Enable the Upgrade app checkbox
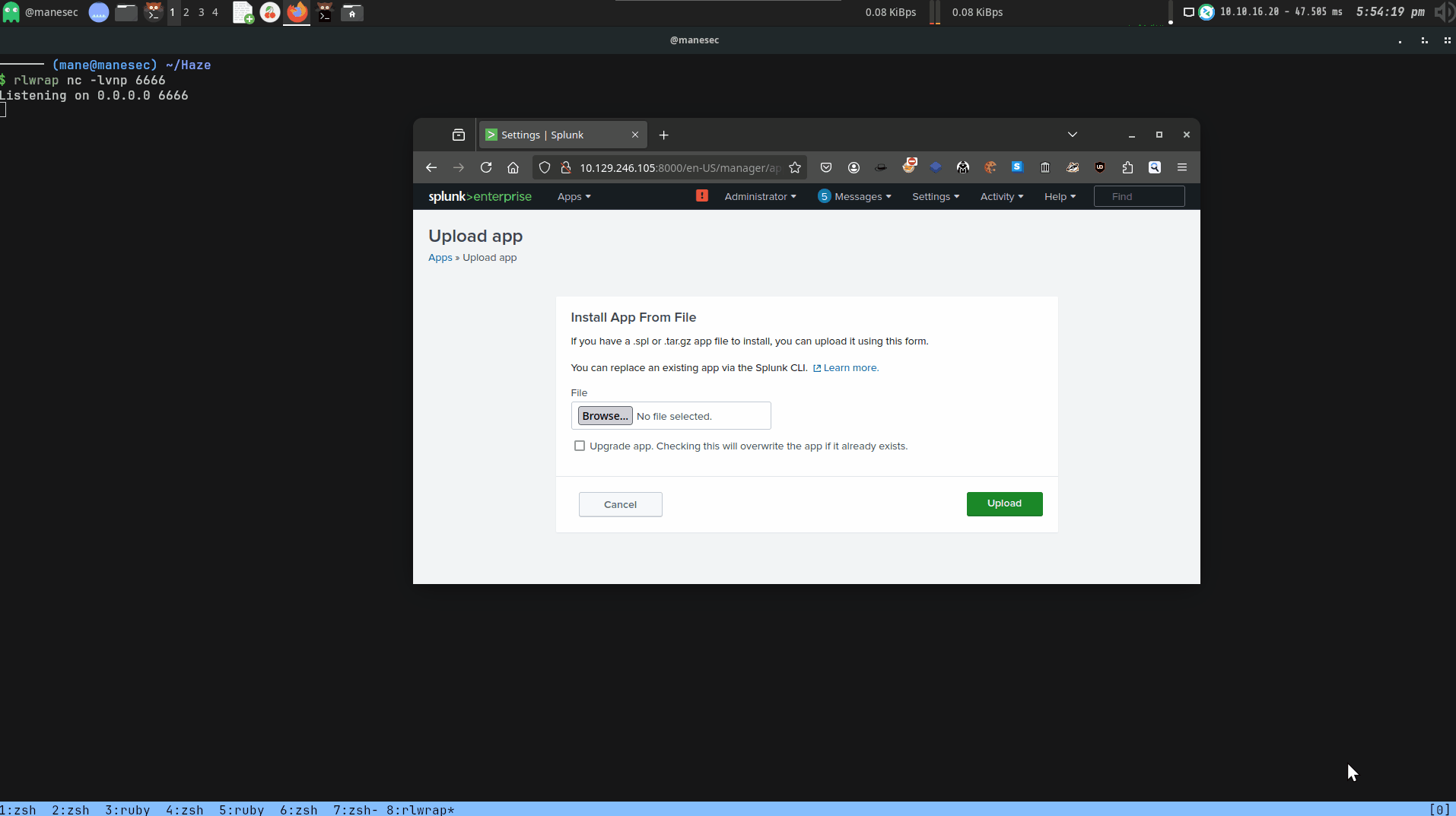Image resolution: width=1456 pixels, height=816 pixels. coord(580,446)
